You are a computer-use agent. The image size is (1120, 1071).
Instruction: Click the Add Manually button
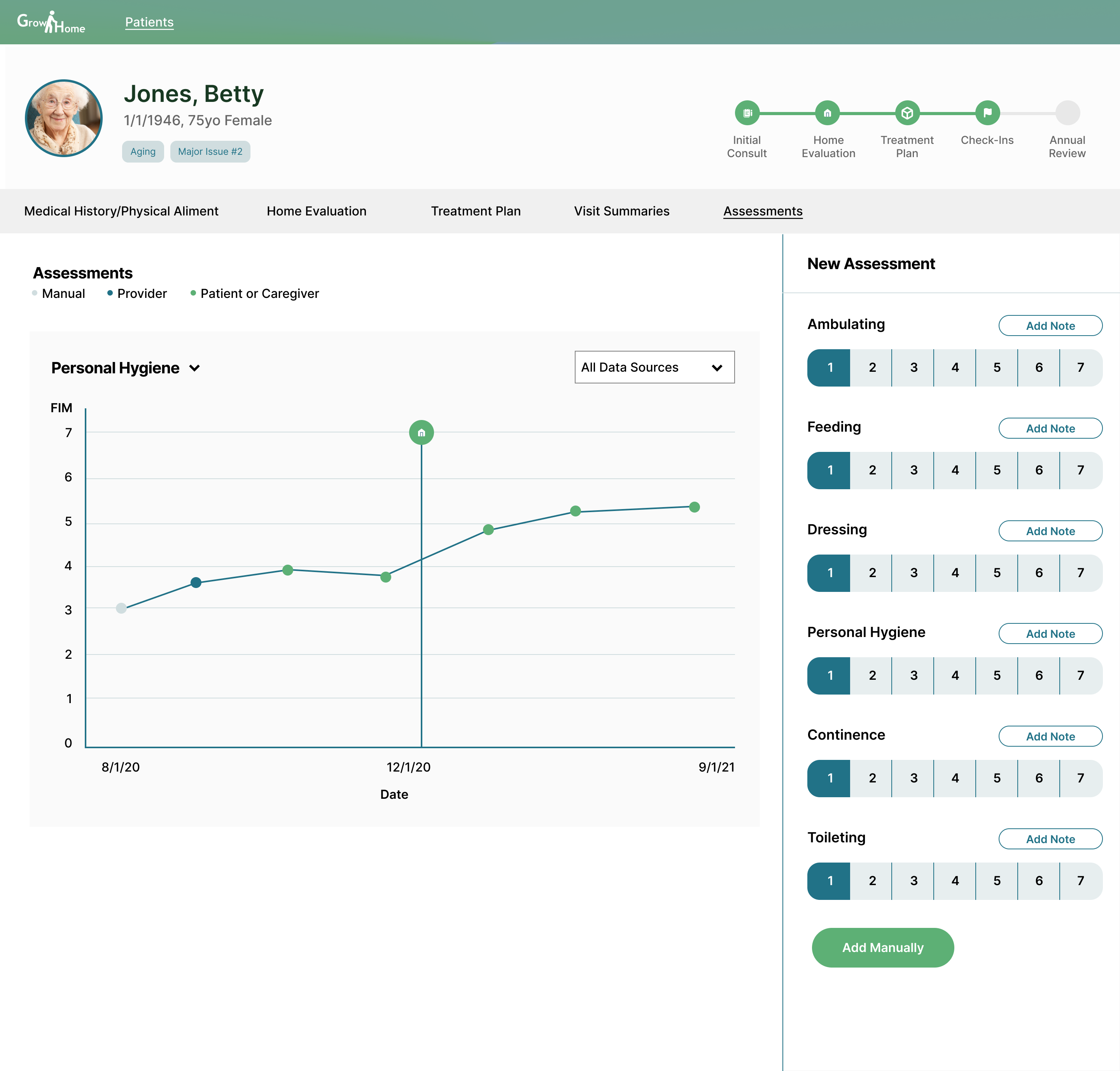click(882, 948)
